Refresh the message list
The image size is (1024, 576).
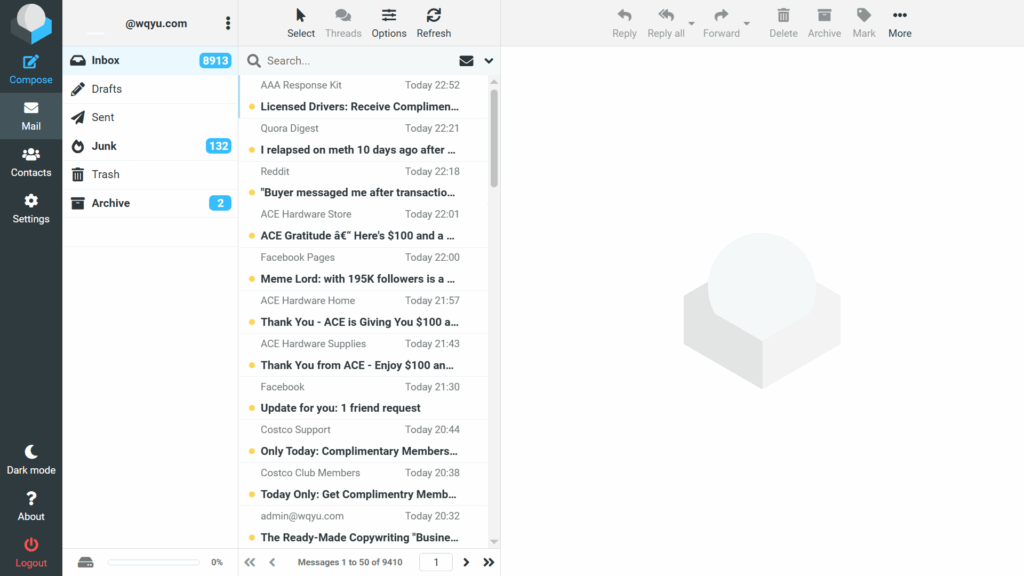pyautogui.click(x=434, y=23)
